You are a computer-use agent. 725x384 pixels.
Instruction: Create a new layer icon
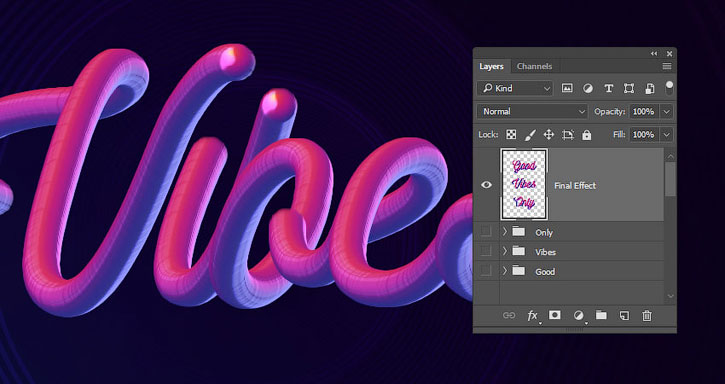pos(624,316)
